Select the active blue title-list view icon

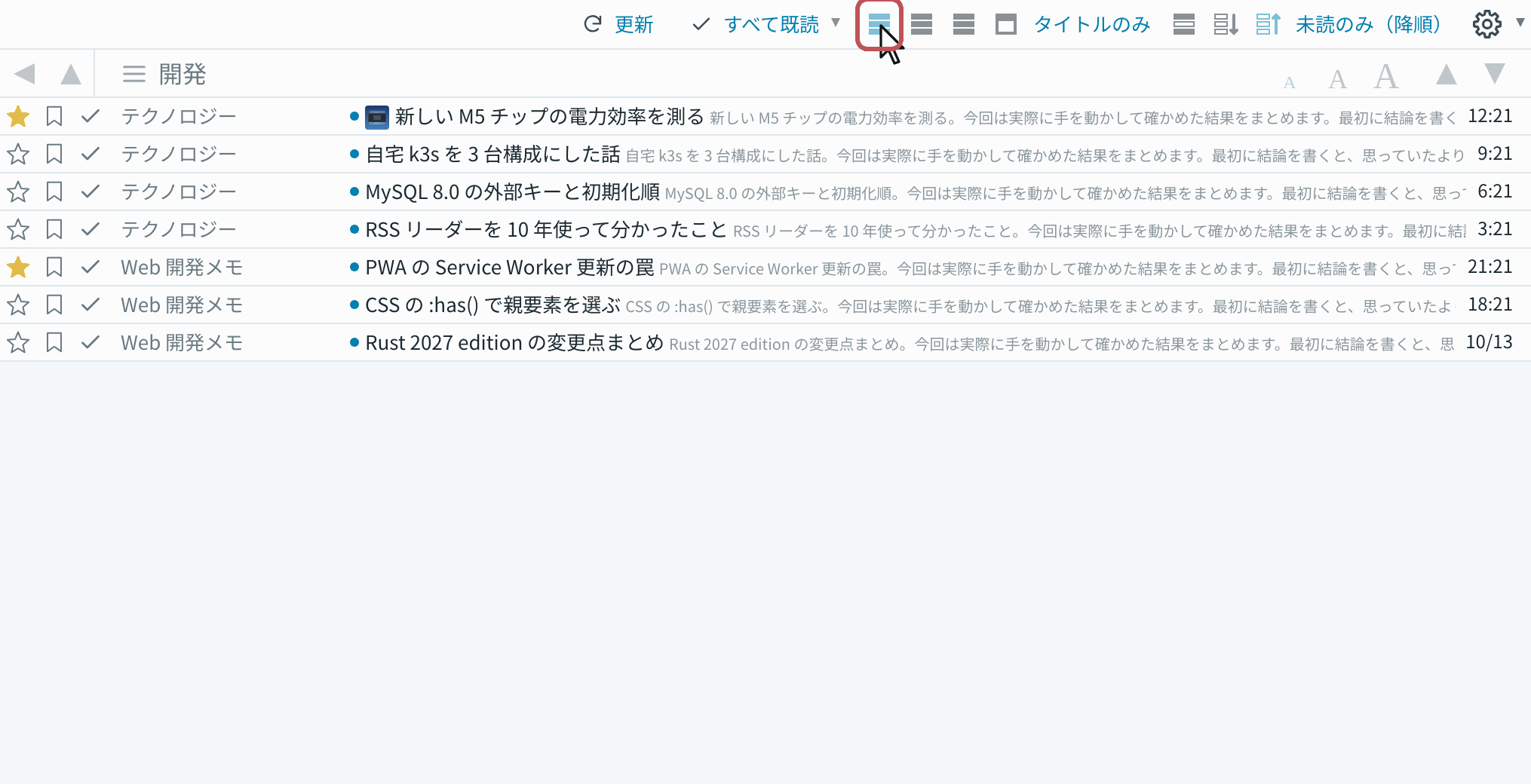pos(879,24)
